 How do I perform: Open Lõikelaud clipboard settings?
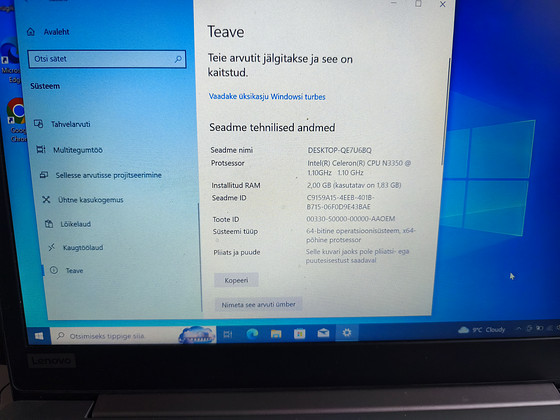[x=76, y=224]
